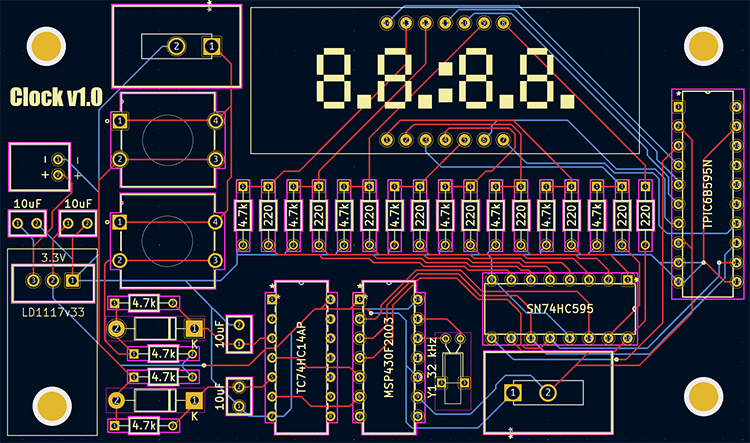
Task: Click the lower push button's center circle
Action: click(167, 240)
